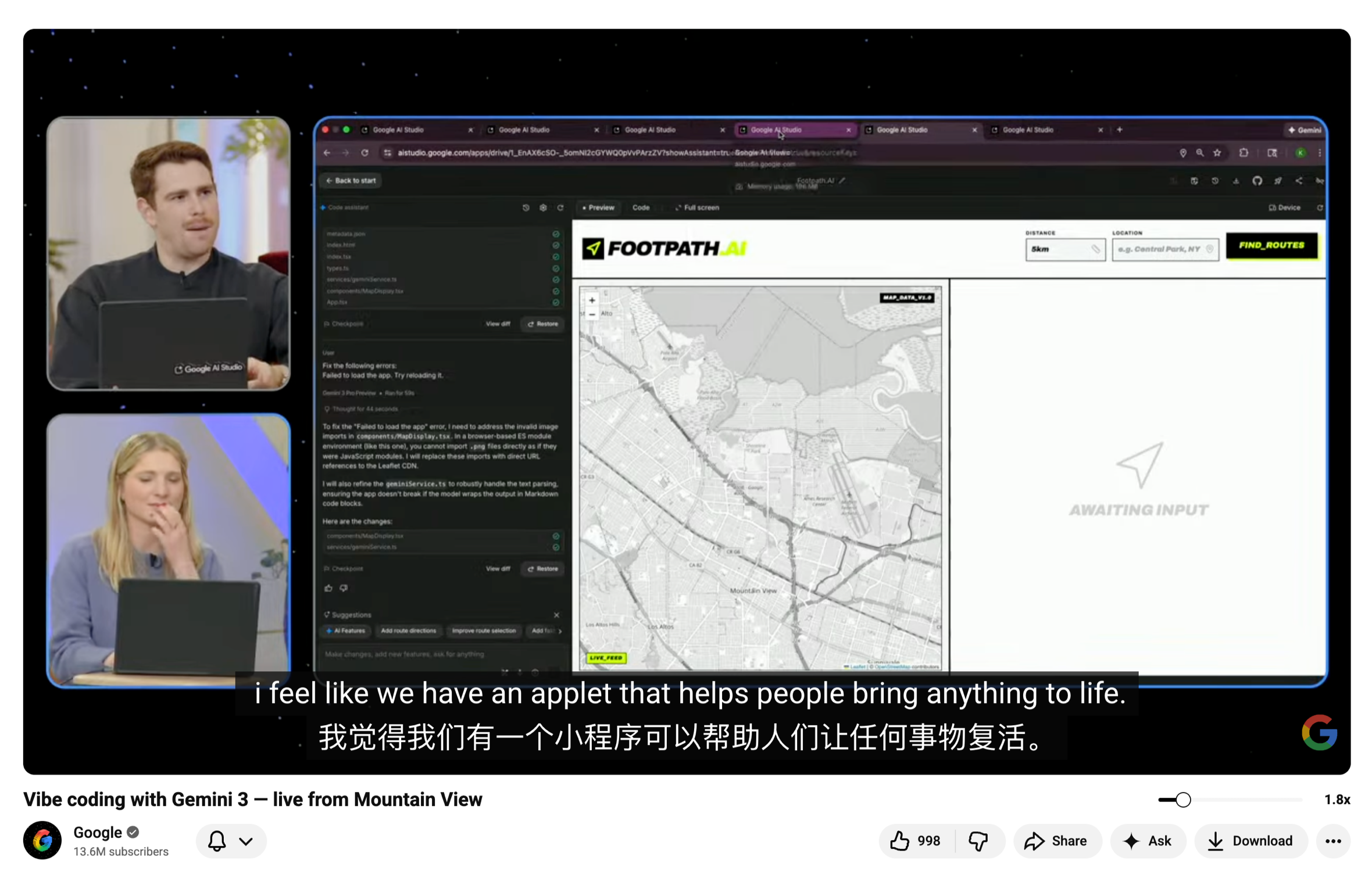Open the Google channel name link
Screen dimensions: 1372x871
click(97, 832)
